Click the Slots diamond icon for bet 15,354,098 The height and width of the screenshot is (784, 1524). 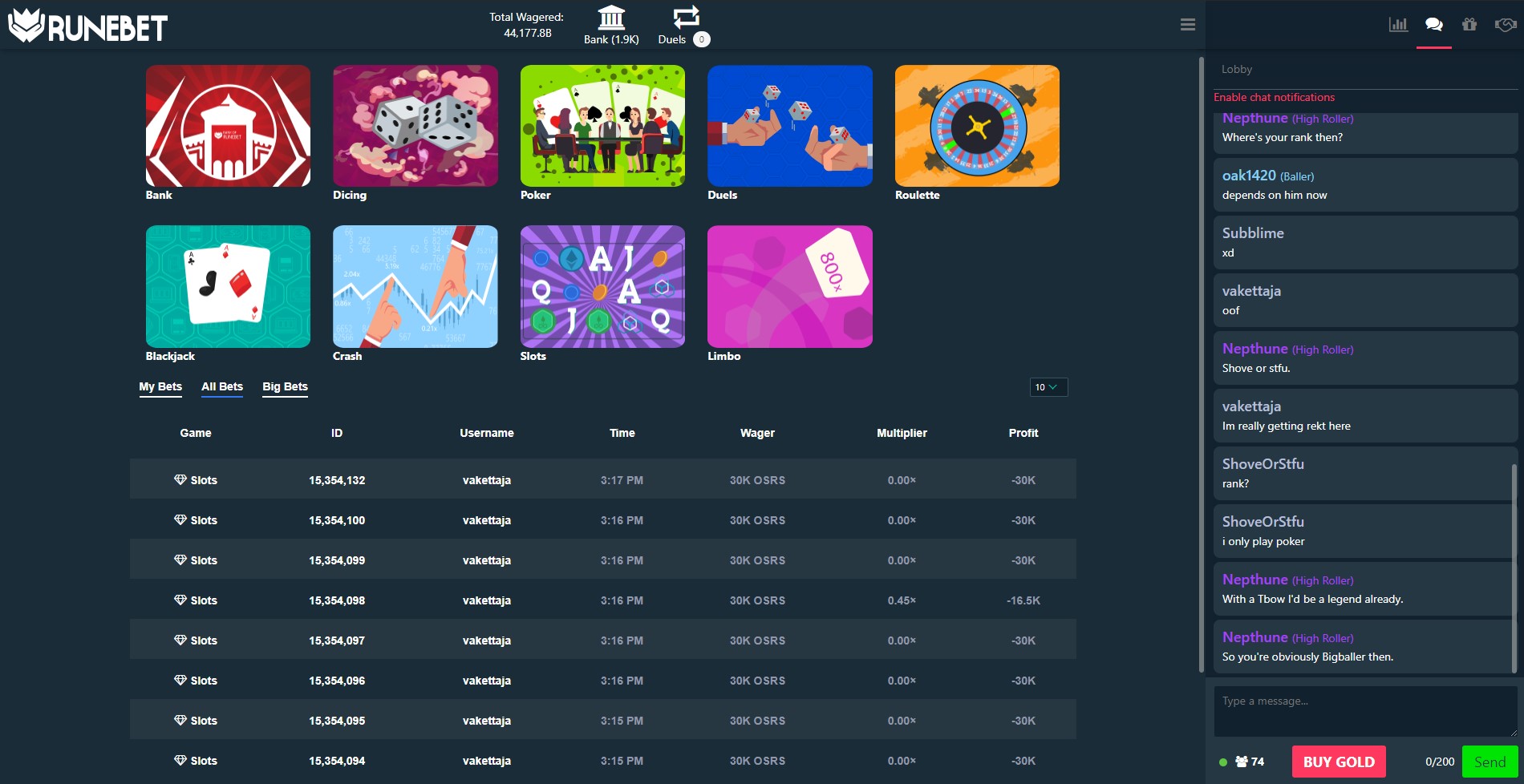pyautogui.click(x=180, y=600)
